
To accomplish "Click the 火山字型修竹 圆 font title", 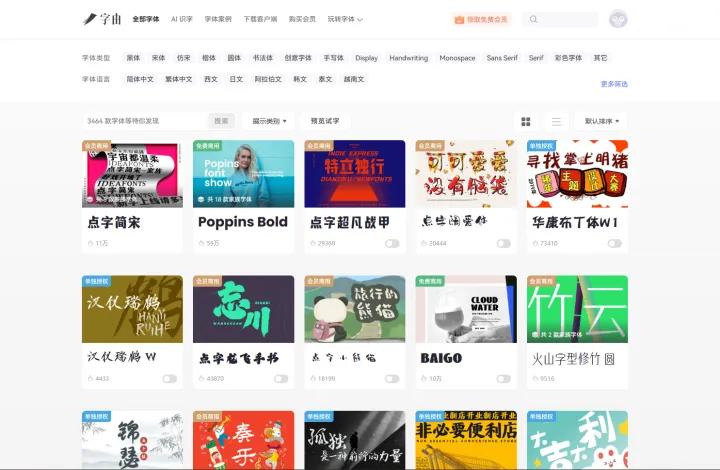I will tap(573, 358).
